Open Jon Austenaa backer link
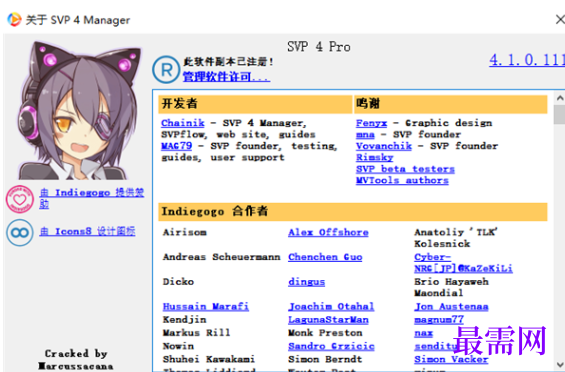 click(x=451, y=307)
